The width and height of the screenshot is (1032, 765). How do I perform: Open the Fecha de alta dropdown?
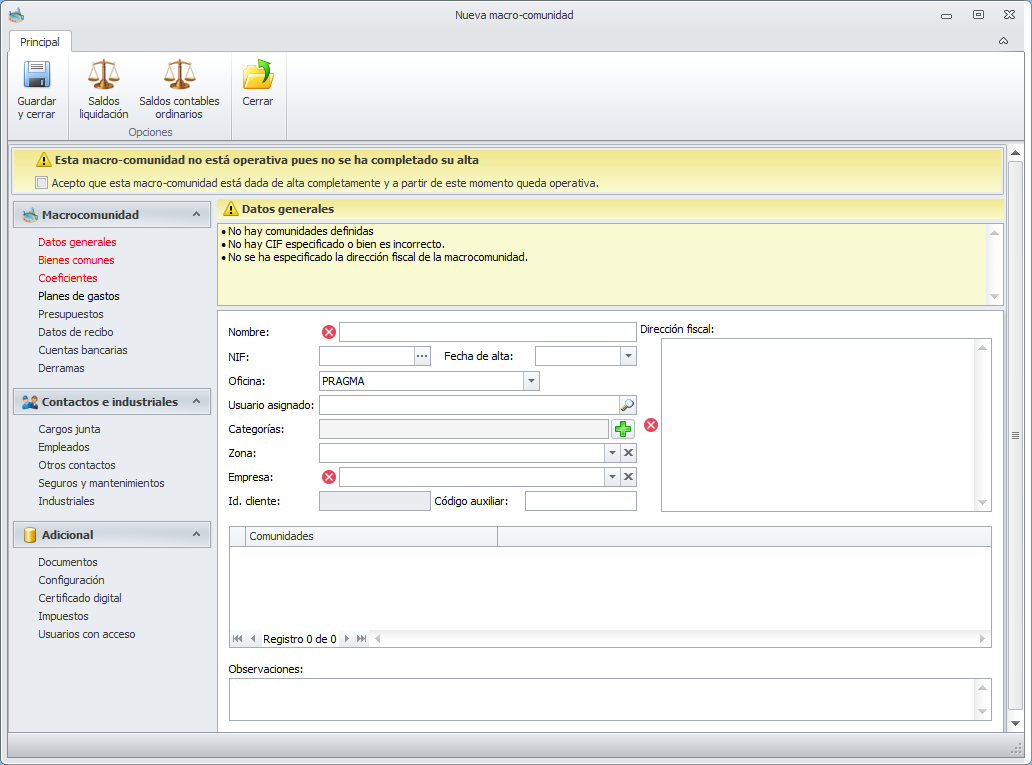tap(628, 356)
